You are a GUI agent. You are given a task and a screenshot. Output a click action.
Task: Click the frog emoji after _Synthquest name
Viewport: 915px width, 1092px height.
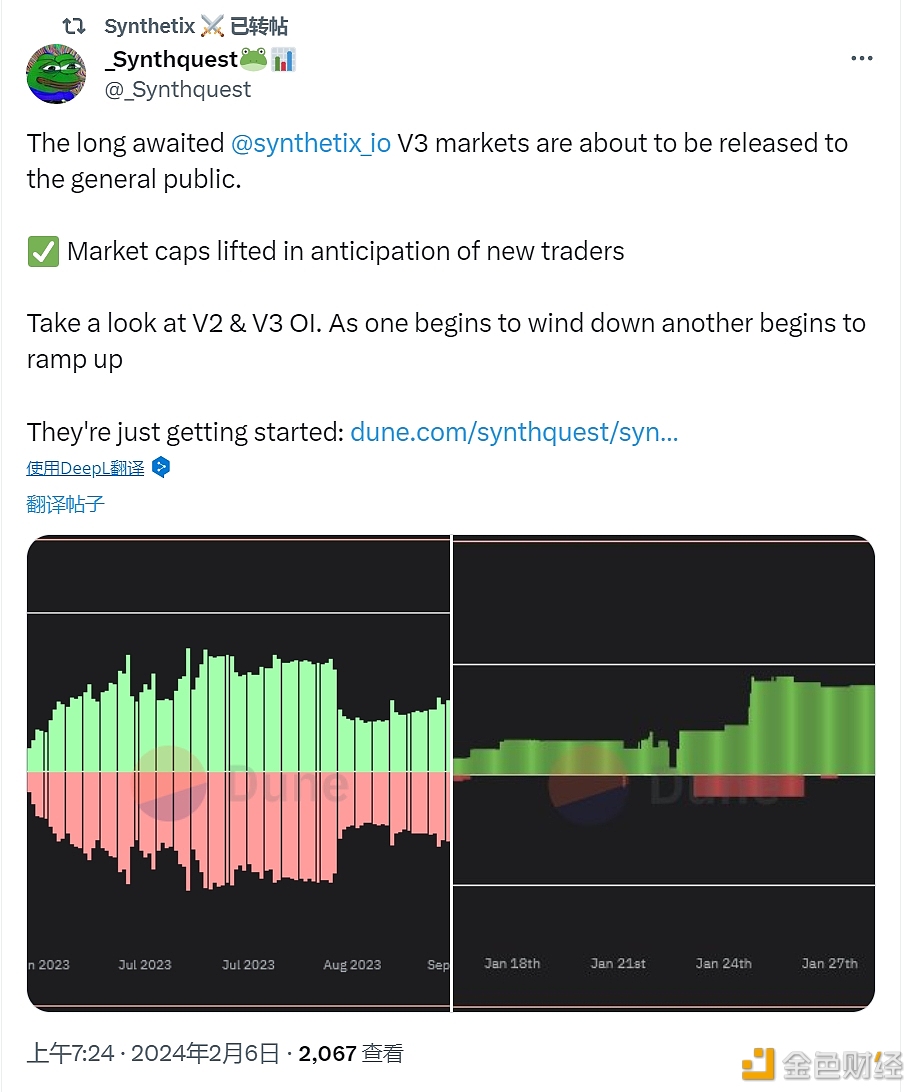tap(253, 59)
